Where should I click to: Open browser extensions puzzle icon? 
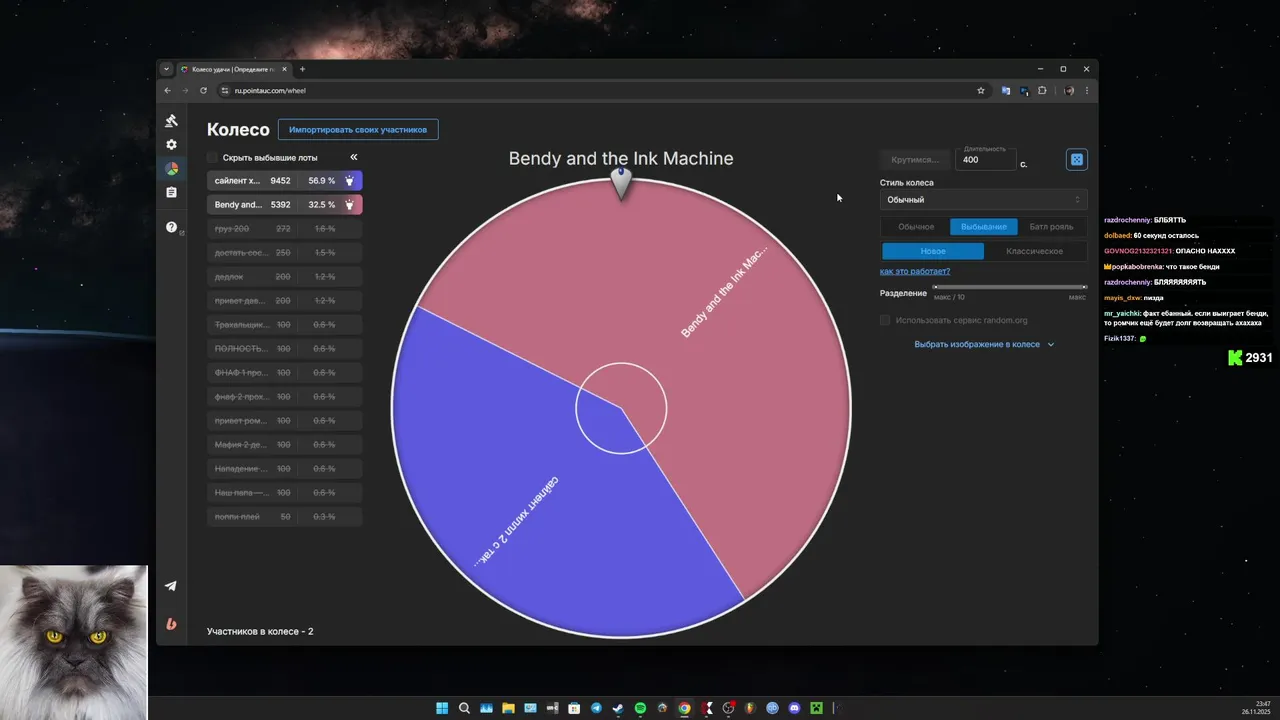[x=1042, y=90]
